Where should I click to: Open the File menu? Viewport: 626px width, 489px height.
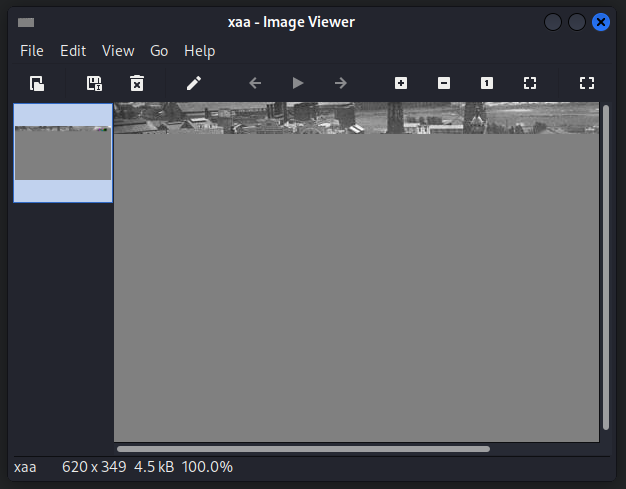[x=32, y=51]
